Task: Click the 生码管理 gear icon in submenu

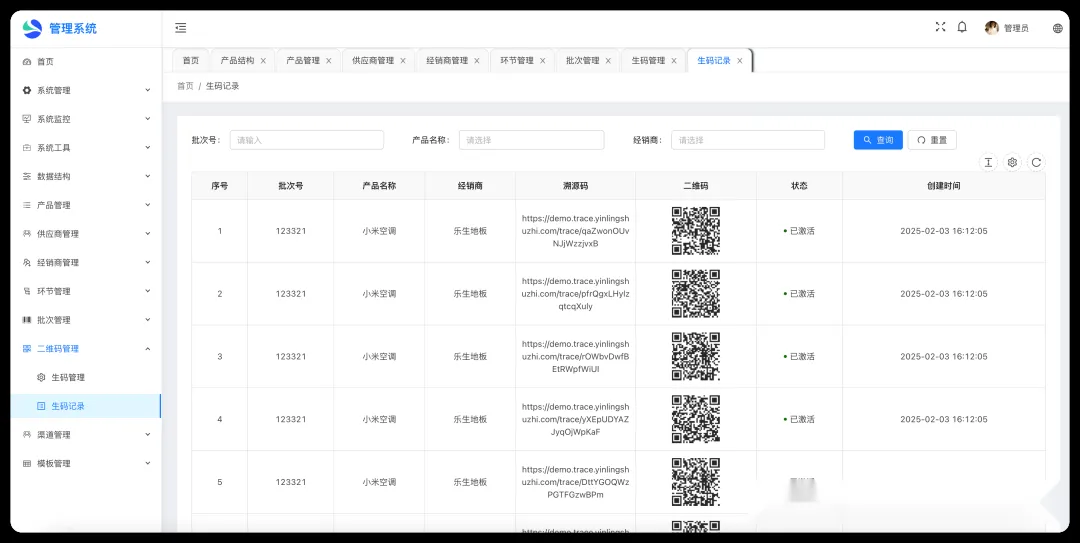Action: click(x=41, y=378)
